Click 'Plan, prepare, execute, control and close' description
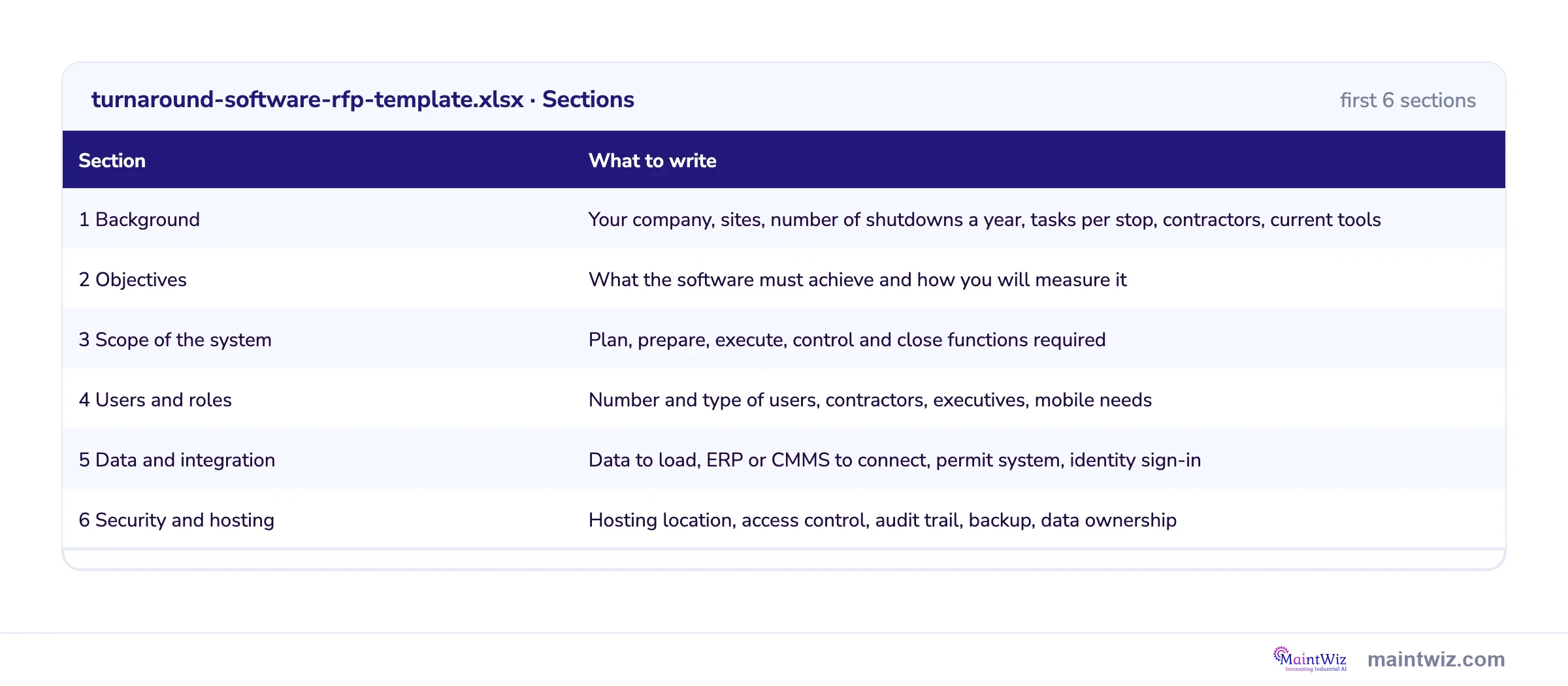This screenshot has width=1568, height=686. coord(847,340)
